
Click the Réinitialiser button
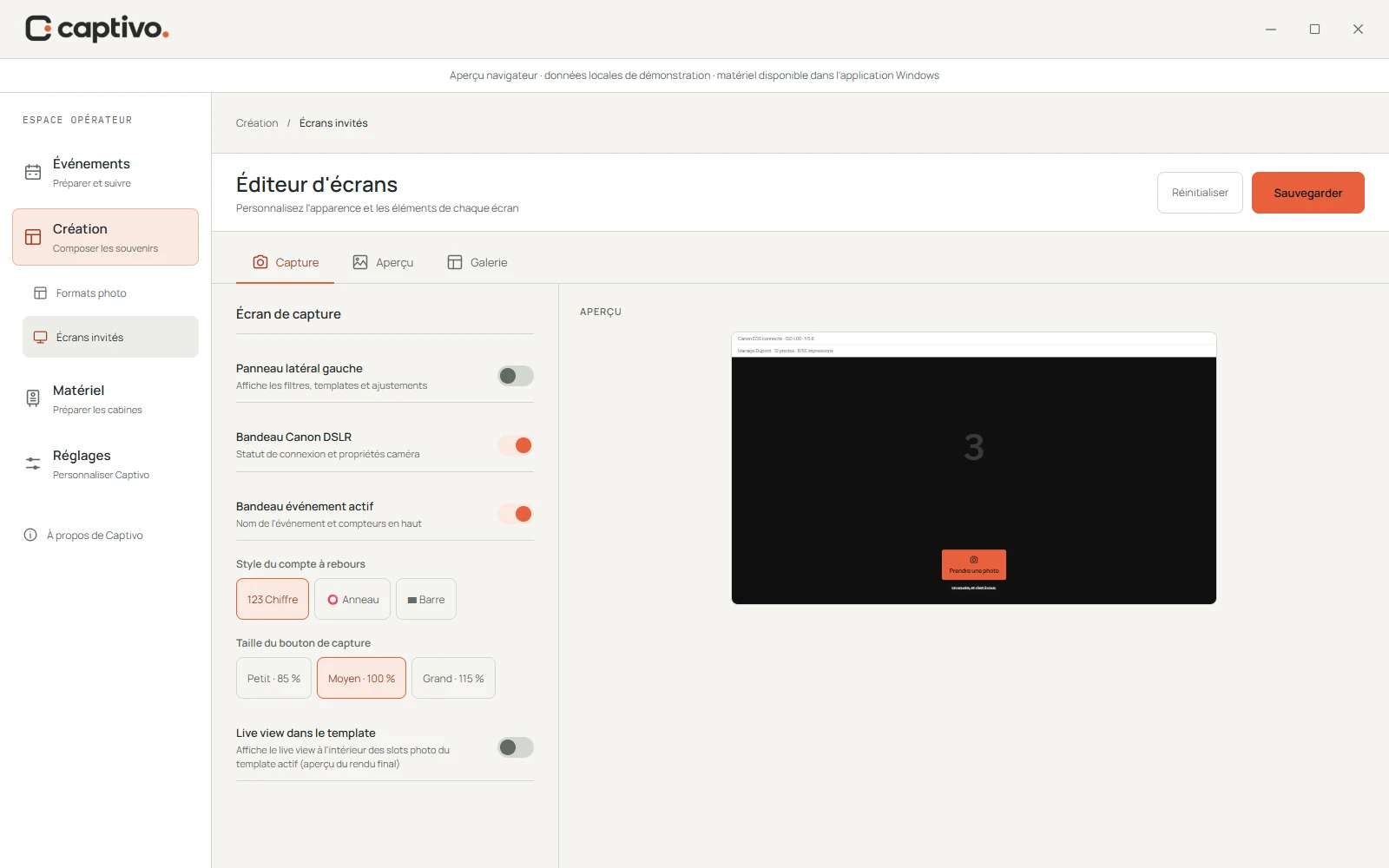1200,193
